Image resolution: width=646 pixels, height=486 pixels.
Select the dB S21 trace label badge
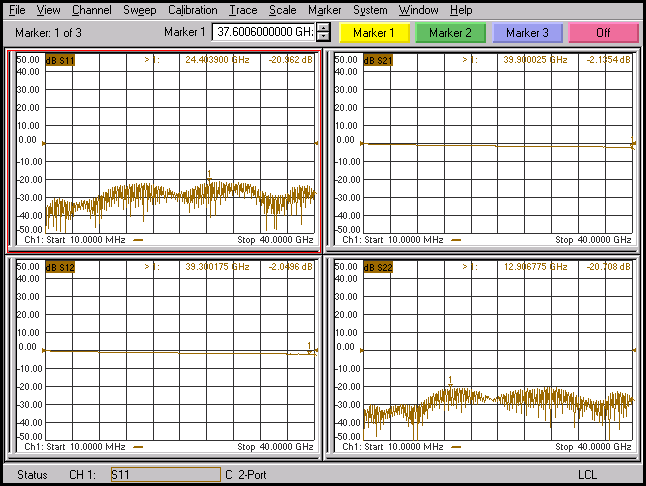click(x=351, y=60)
